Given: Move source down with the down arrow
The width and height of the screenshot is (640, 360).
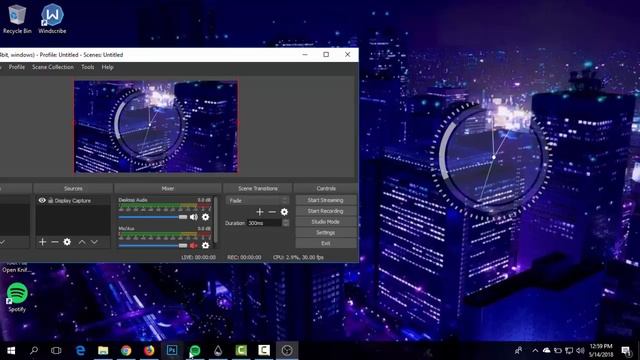Looking at the screenshot, I should pos(94,242).
